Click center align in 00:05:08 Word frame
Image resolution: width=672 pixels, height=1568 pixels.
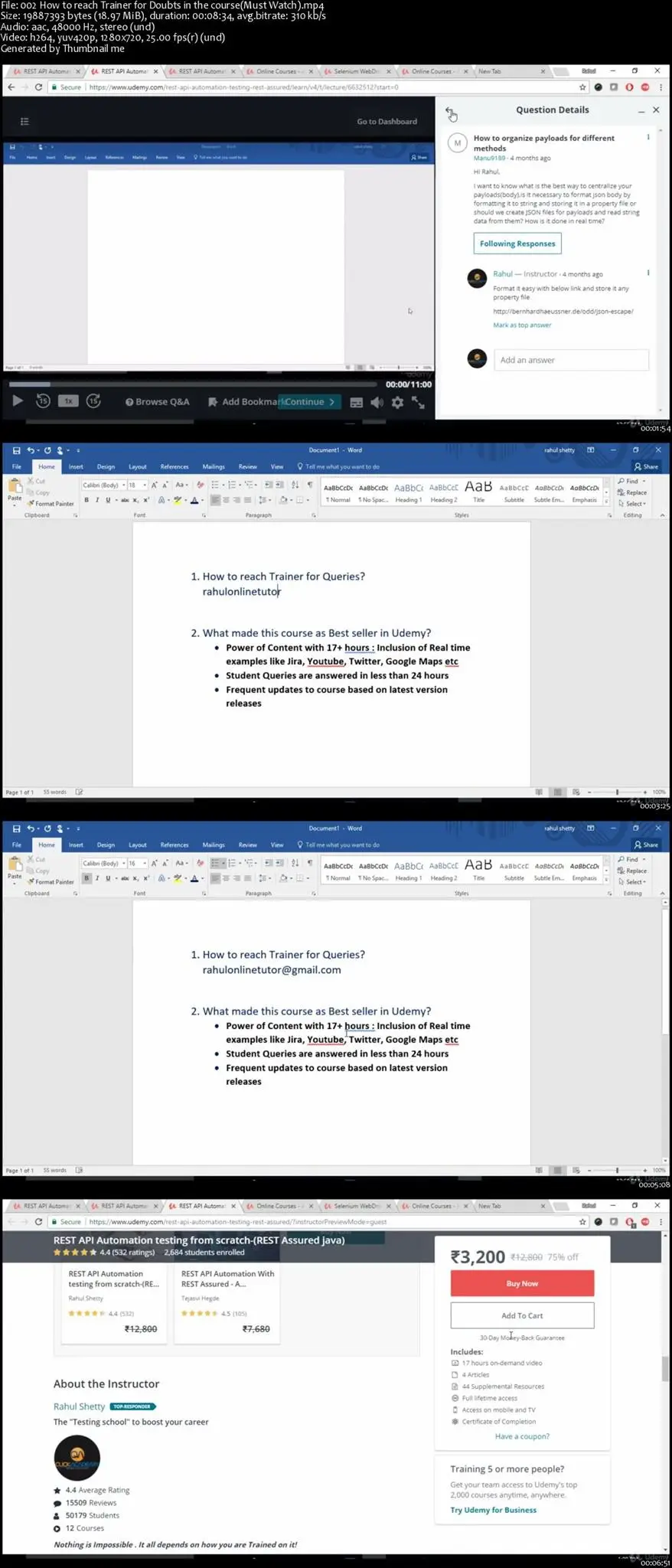(226, 878)
